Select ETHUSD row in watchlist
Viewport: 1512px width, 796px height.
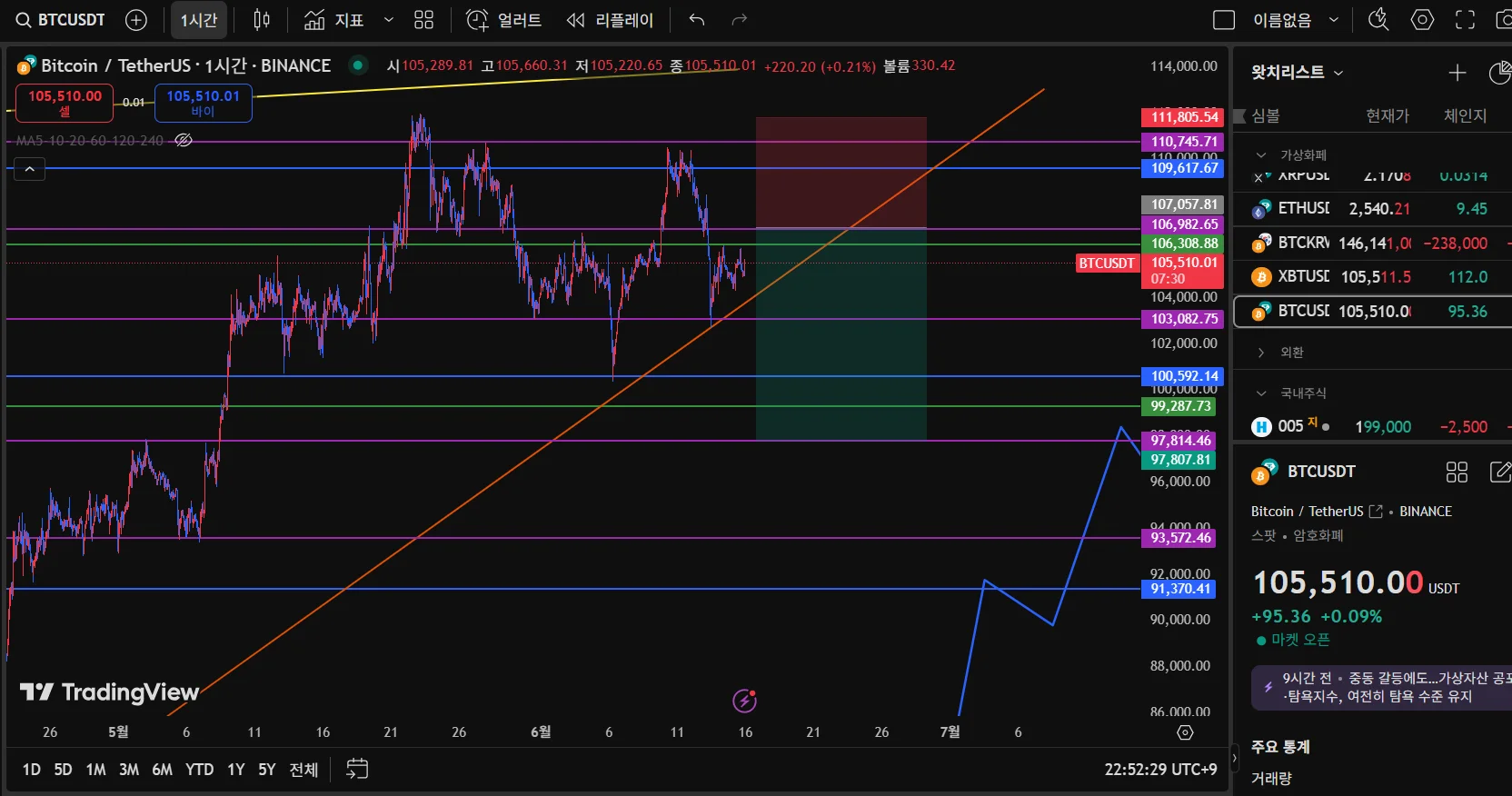[x=1372, y=209]
